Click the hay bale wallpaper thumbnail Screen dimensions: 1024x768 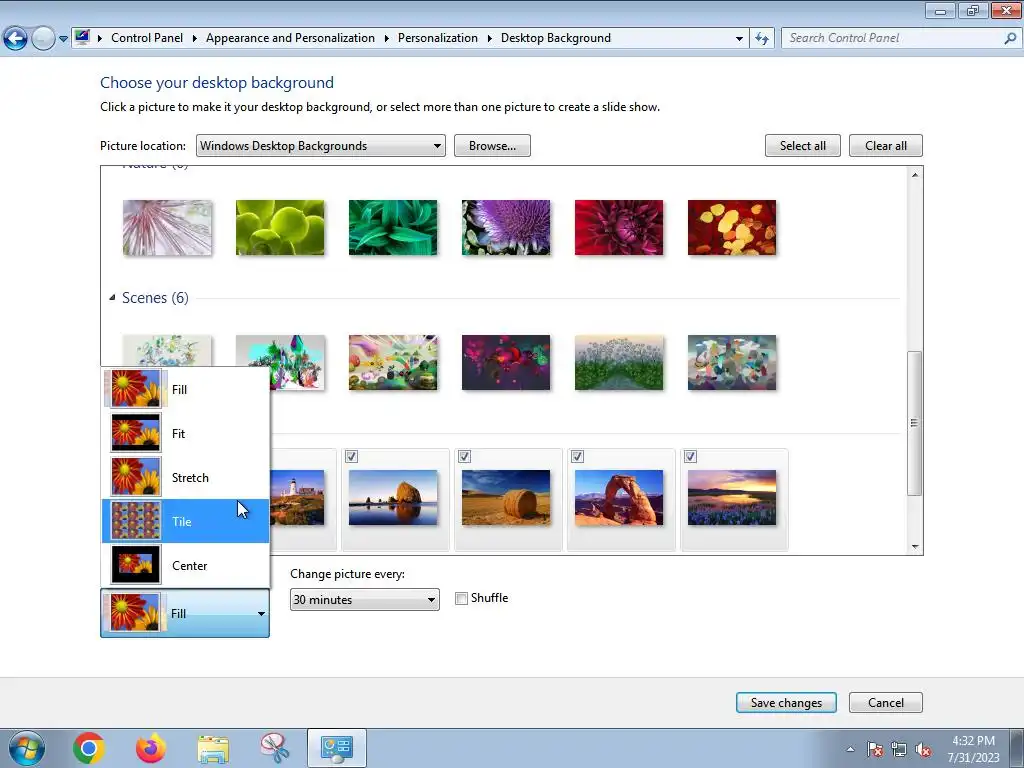pos(506,498)
